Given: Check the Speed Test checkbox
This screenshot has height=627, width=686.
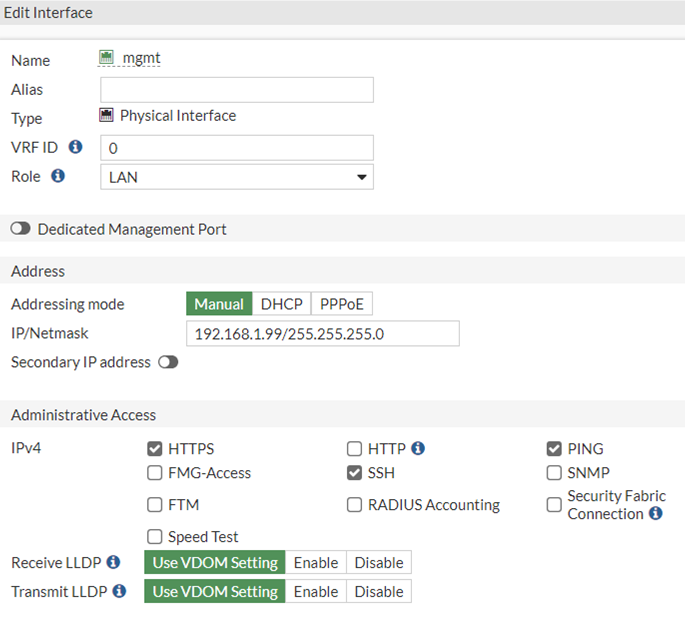Looking at the screenshot, I should click(155, 537).
